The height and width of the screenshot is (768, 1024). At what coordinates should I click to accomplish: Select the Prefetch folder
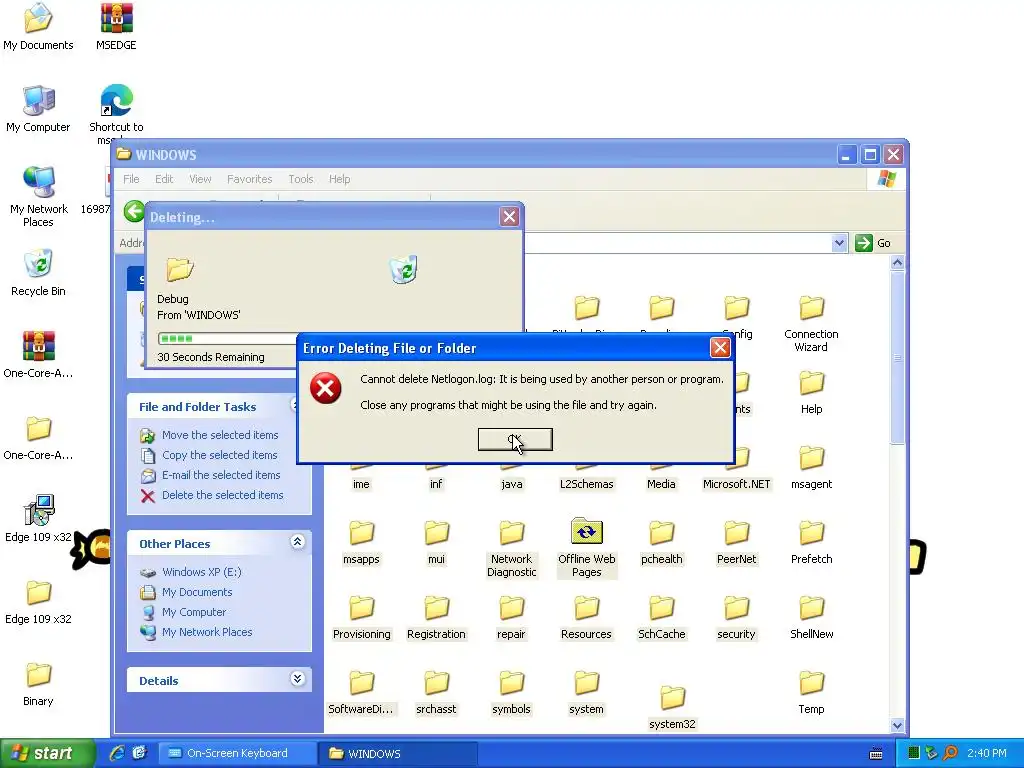pos(811,542)
